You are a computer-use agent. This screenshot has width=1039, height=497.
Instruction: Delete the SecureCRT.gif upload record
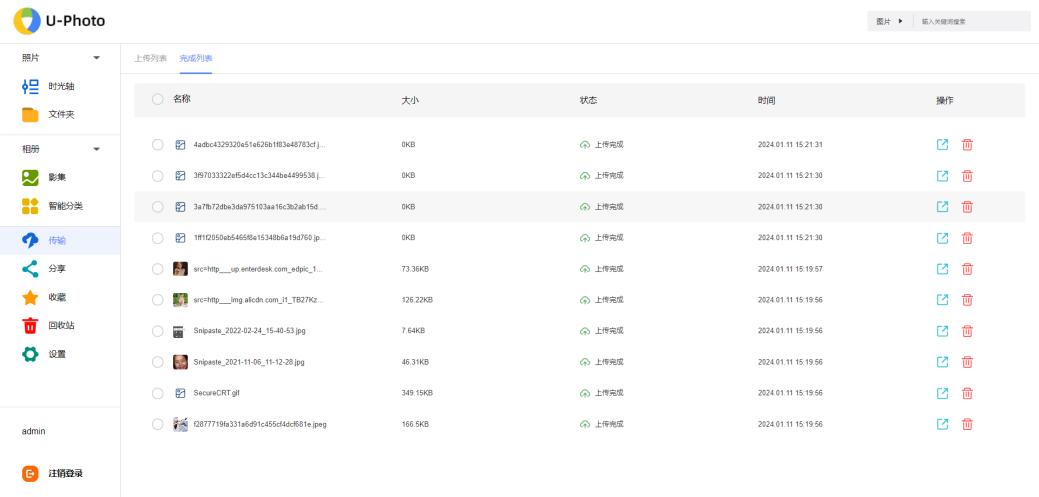click(967, 393)
